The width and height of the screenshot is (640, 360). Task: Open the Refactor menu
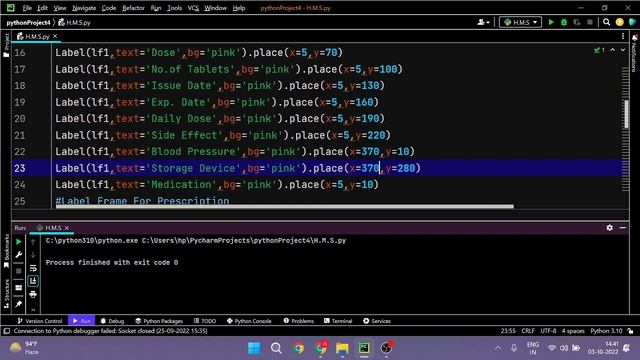click(133, 8)
